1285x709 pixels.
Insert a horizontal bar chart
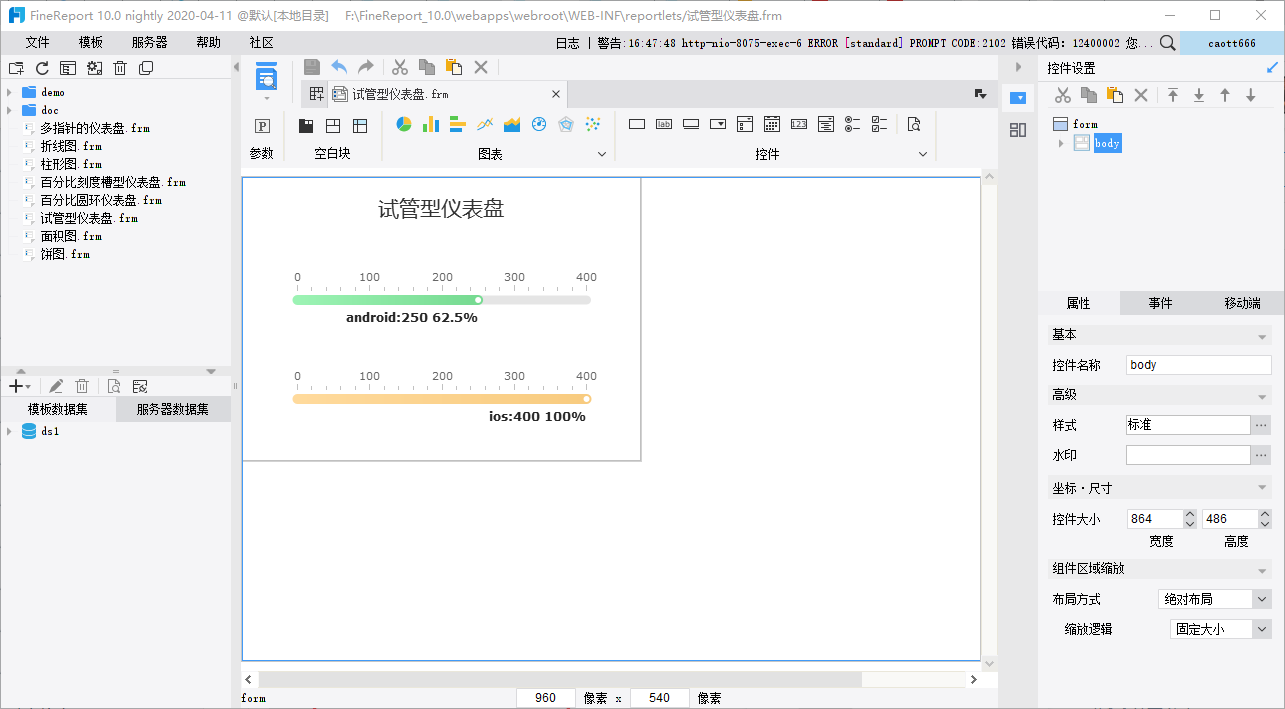[x=458, y=124]
